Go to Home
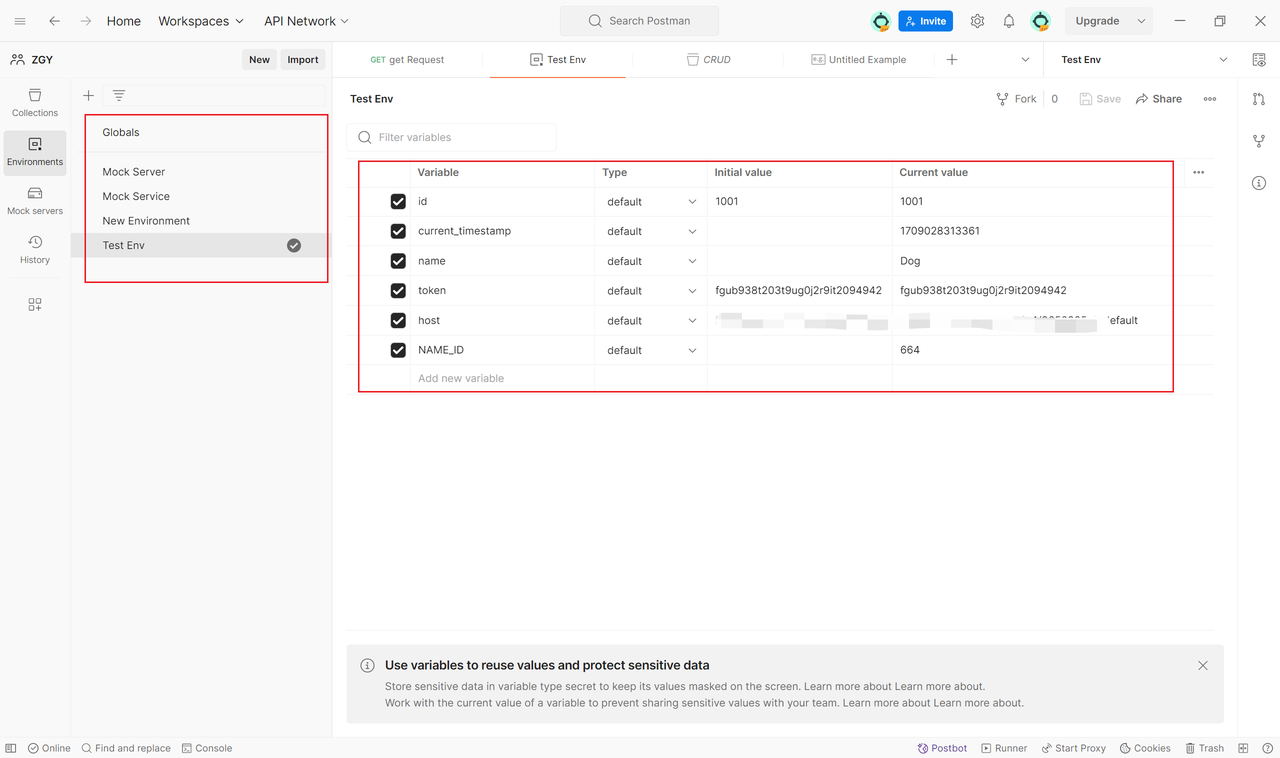Screen dimensions: 1280x758 pyautogui.click(x=124, y=21)
